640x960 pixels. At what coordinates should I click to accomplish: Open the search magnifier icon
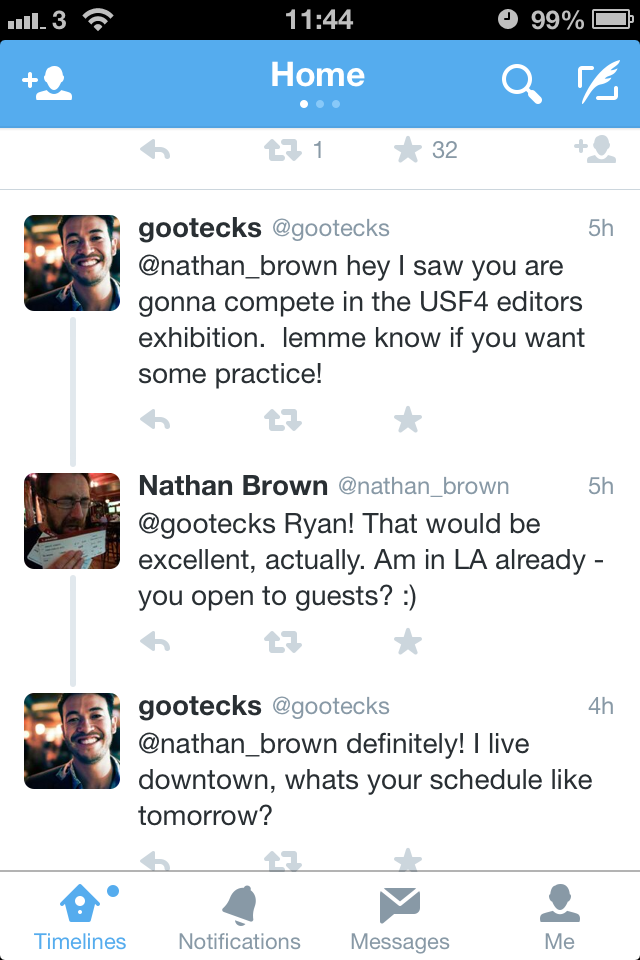point(521,84)
